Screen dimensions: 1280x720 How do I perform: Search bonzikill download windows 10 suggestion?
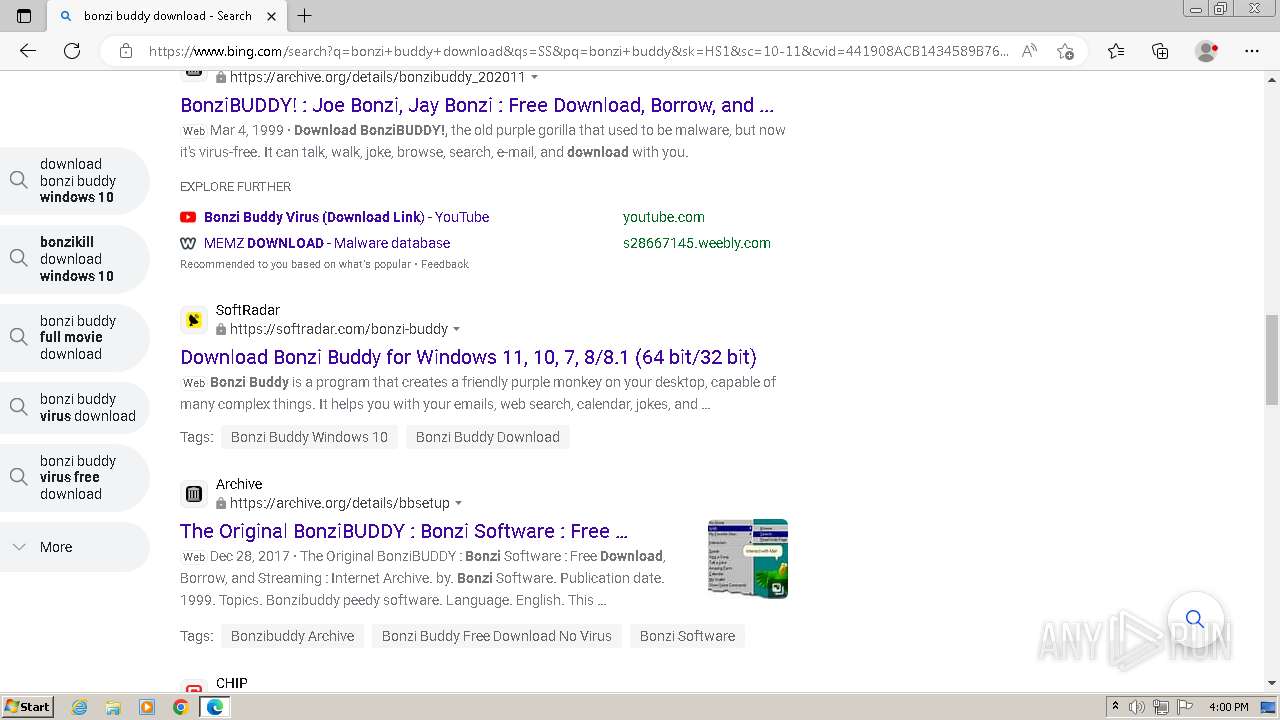tap(75, 259)
